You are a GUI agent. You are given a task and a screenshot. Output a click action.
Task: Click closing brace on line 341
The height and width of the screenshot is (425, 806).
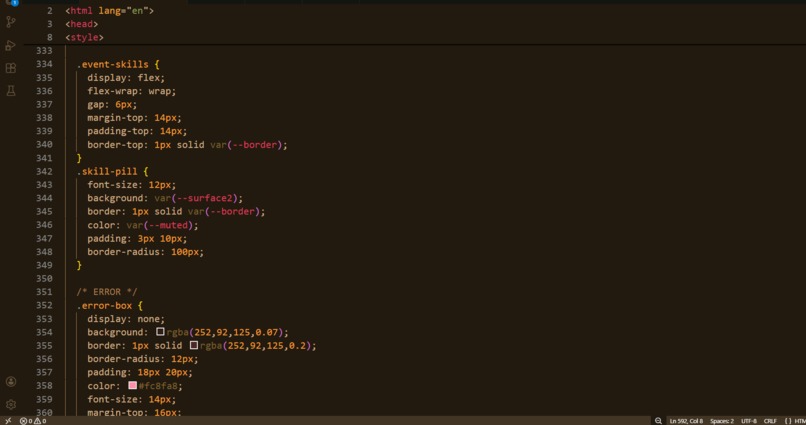(79, 158)
